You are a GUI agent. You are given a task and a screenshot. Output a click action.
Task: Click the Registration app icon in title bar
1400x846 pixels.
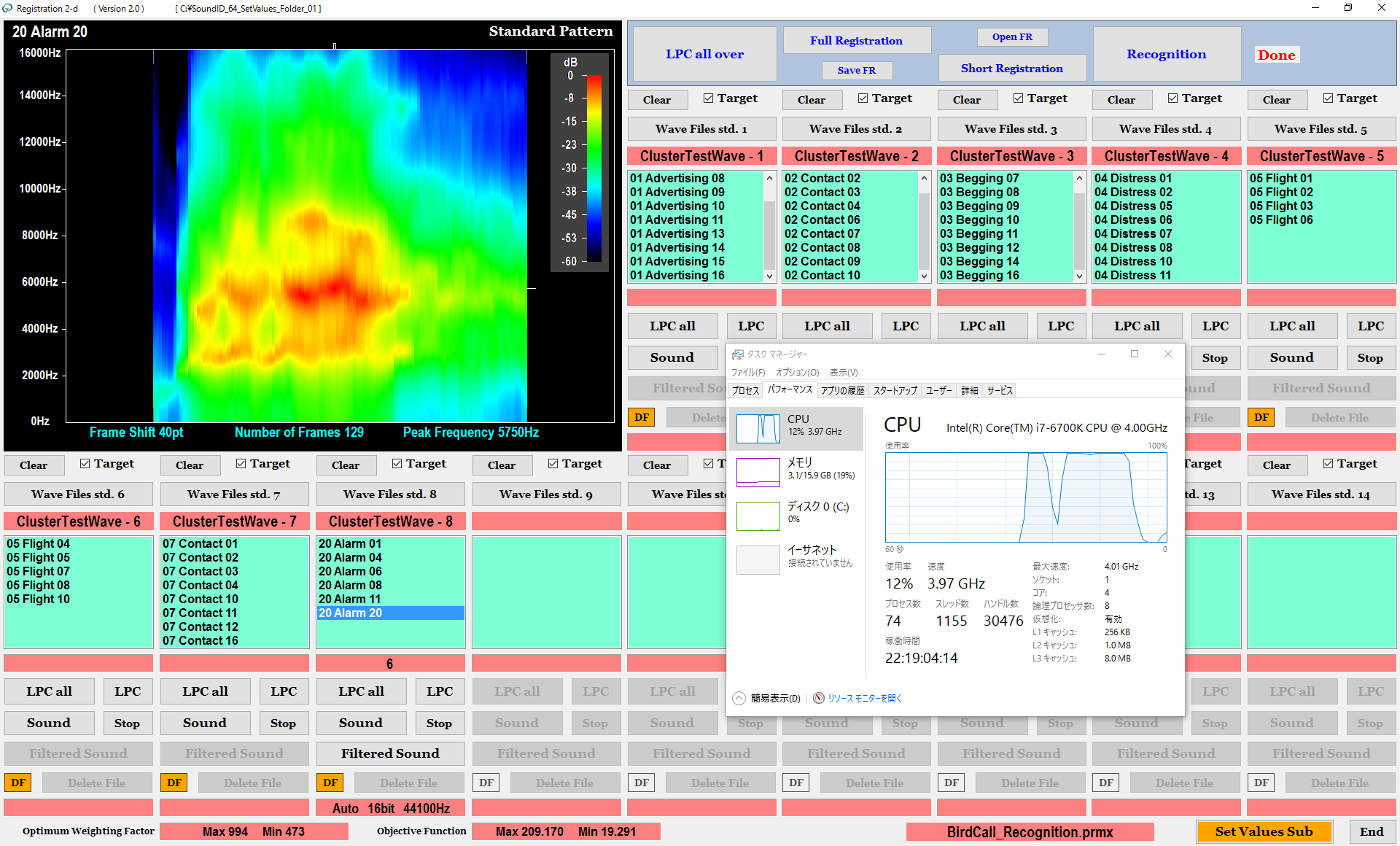[8, 8]
